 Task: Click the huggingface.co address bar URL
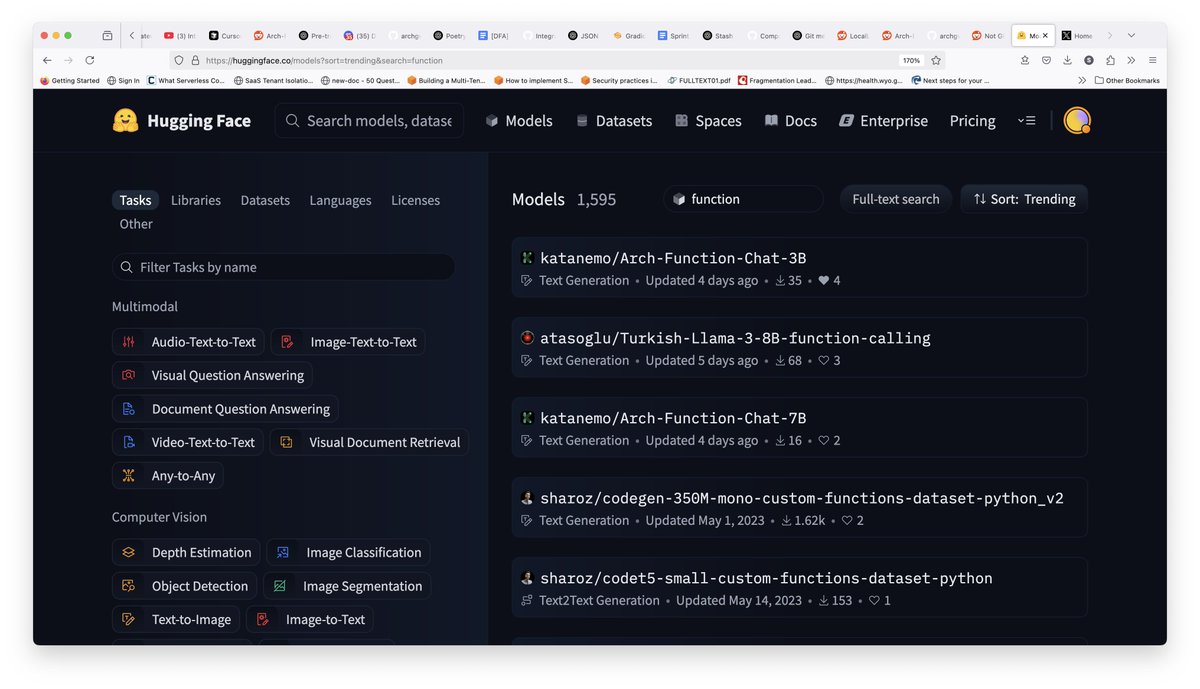tap(325, 60)
